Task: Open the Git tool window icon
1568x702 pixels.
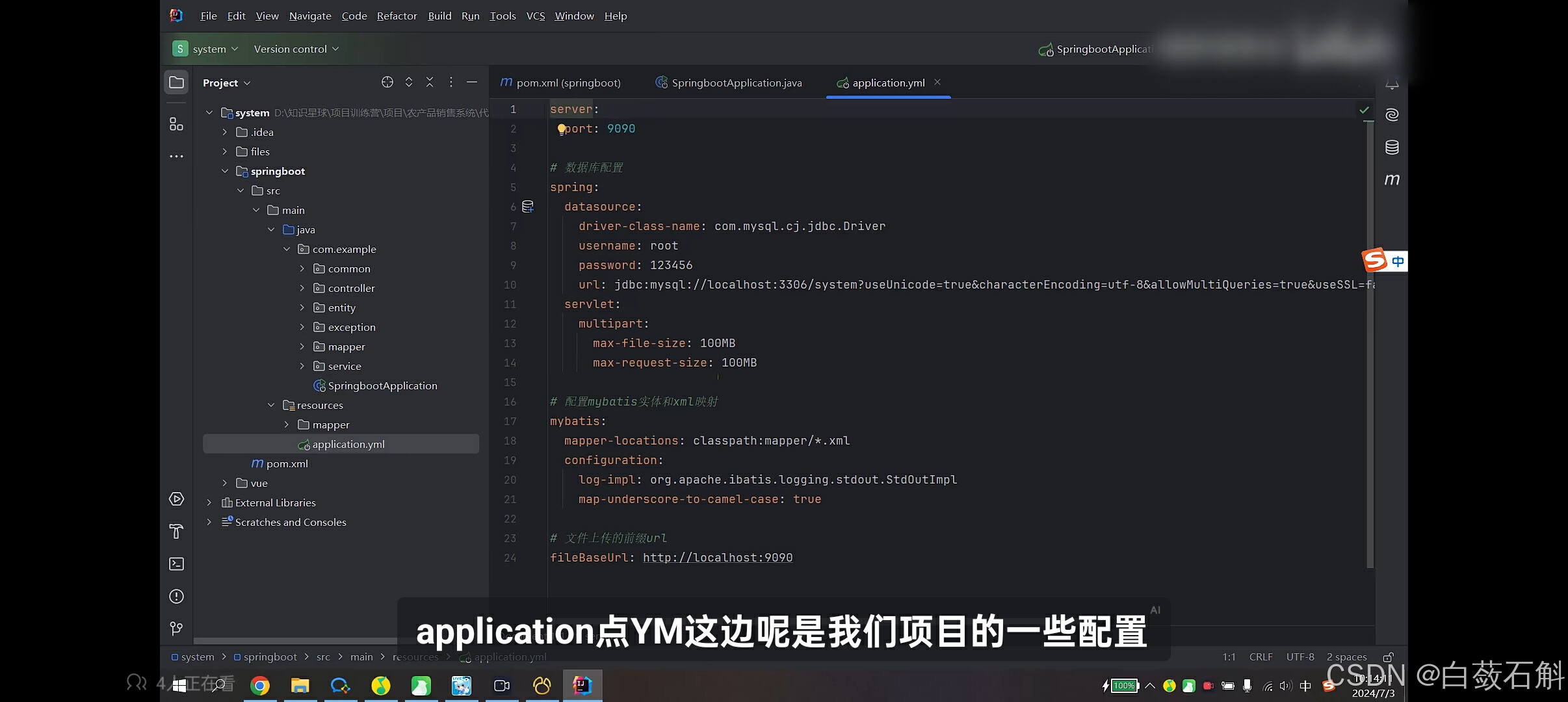Action: pyautogui.click(x=176, y=629)
